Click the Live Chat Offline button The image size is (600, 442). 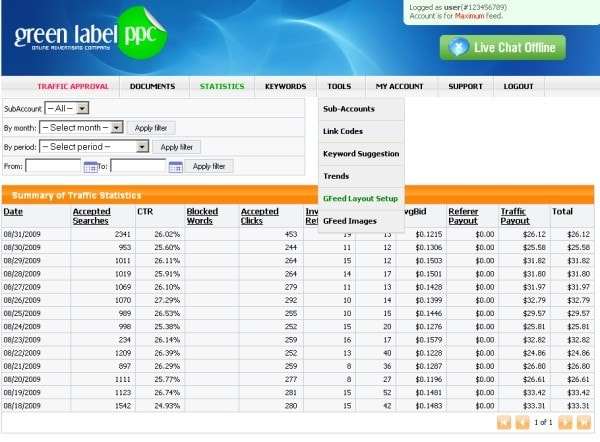click(502, 47)
